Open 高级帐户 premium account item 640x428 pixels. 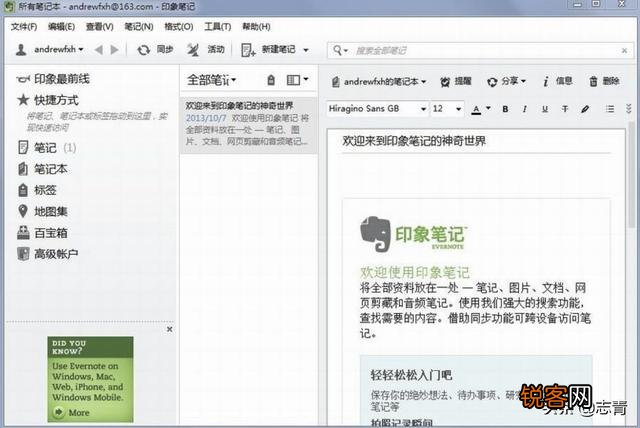48,254
